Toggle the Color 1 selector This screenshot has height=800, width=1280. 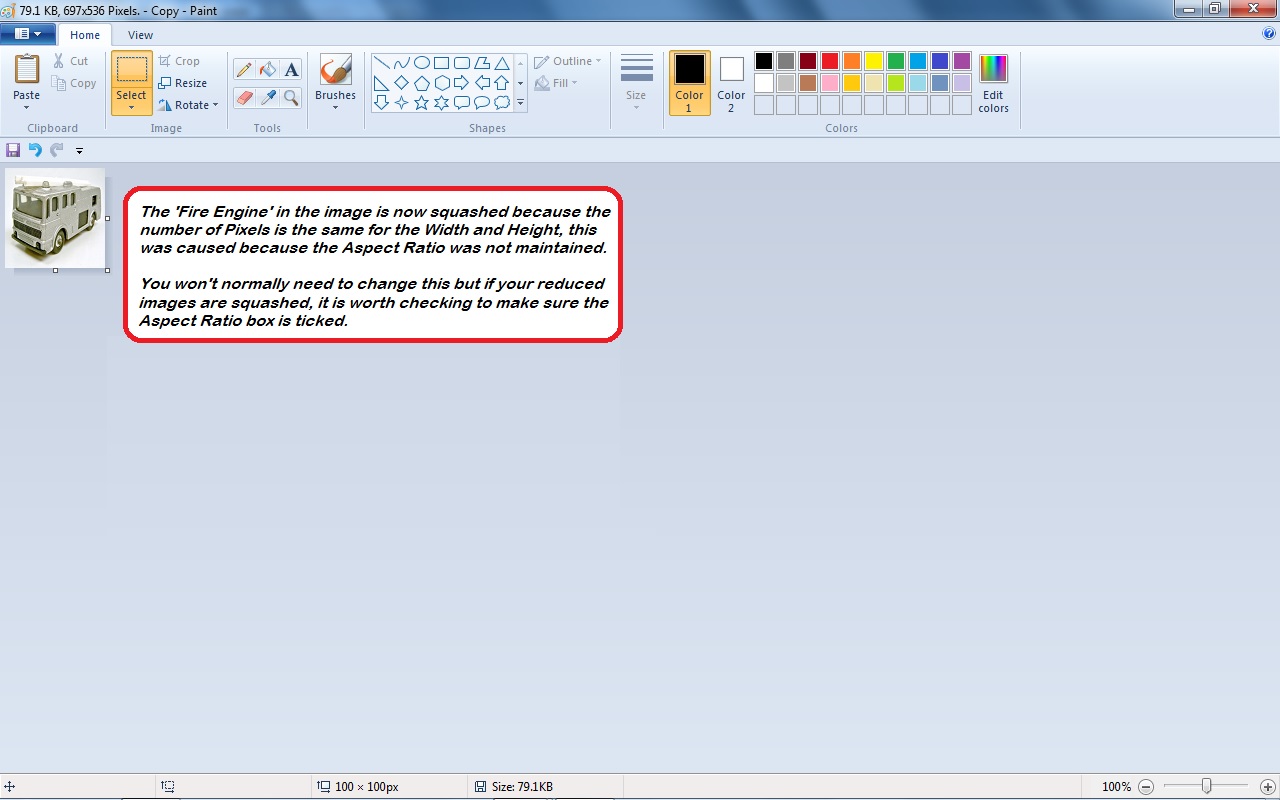[689, 82]
